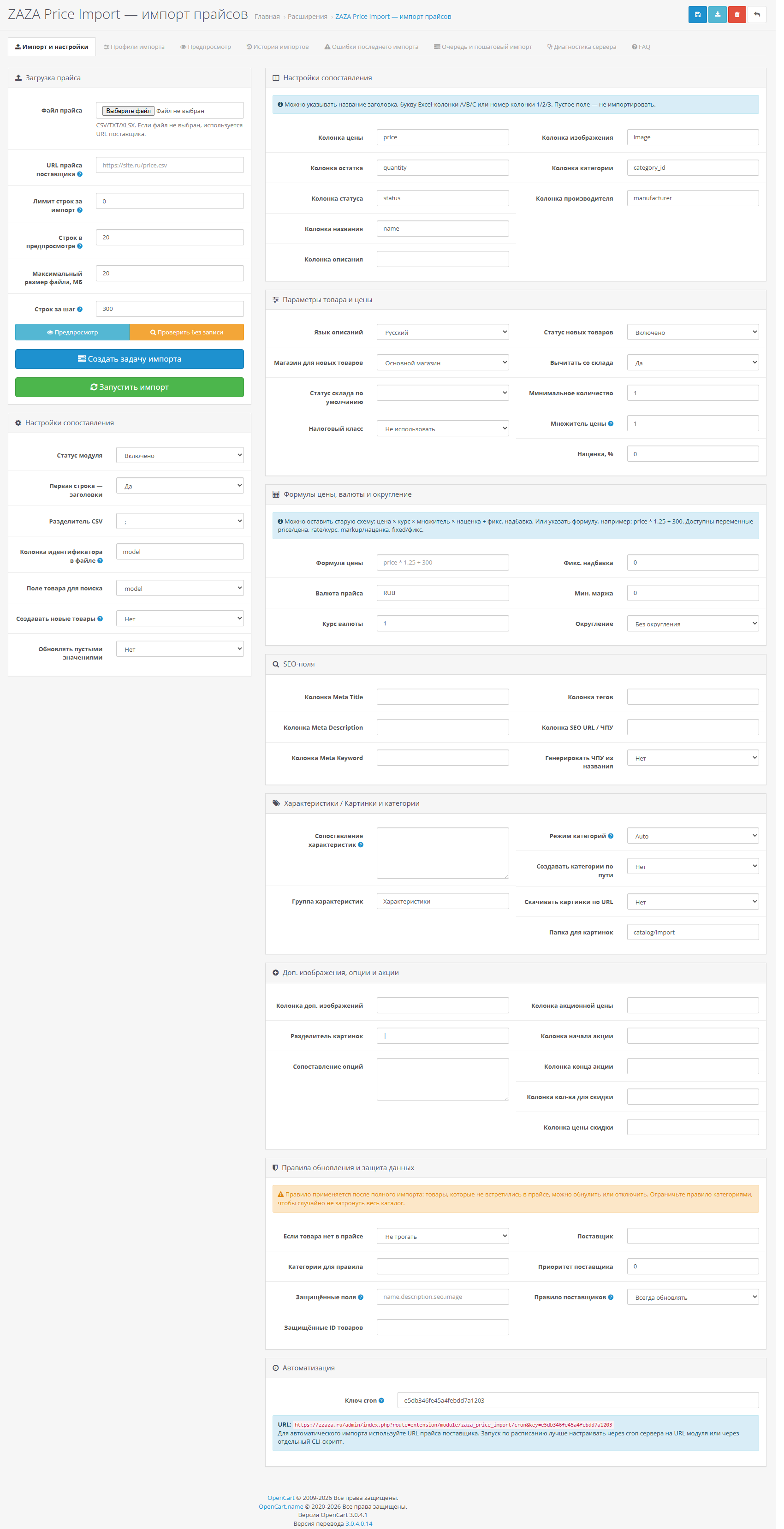The height and width of the screenshot is (1529, 784).
Task: Click help icon next to Защищённые поля
Action: [360, 1297]
